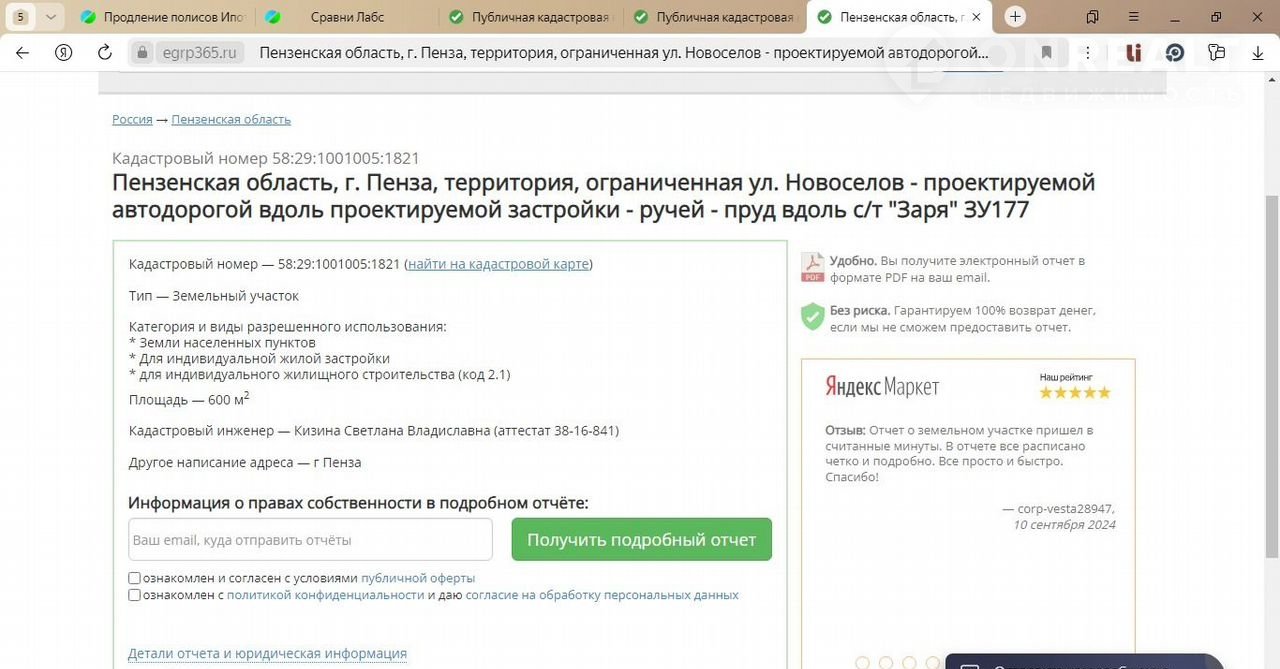Open the найти на кадастровой карте link
Screen dimensions: 1280x669
tap(498, 264)
